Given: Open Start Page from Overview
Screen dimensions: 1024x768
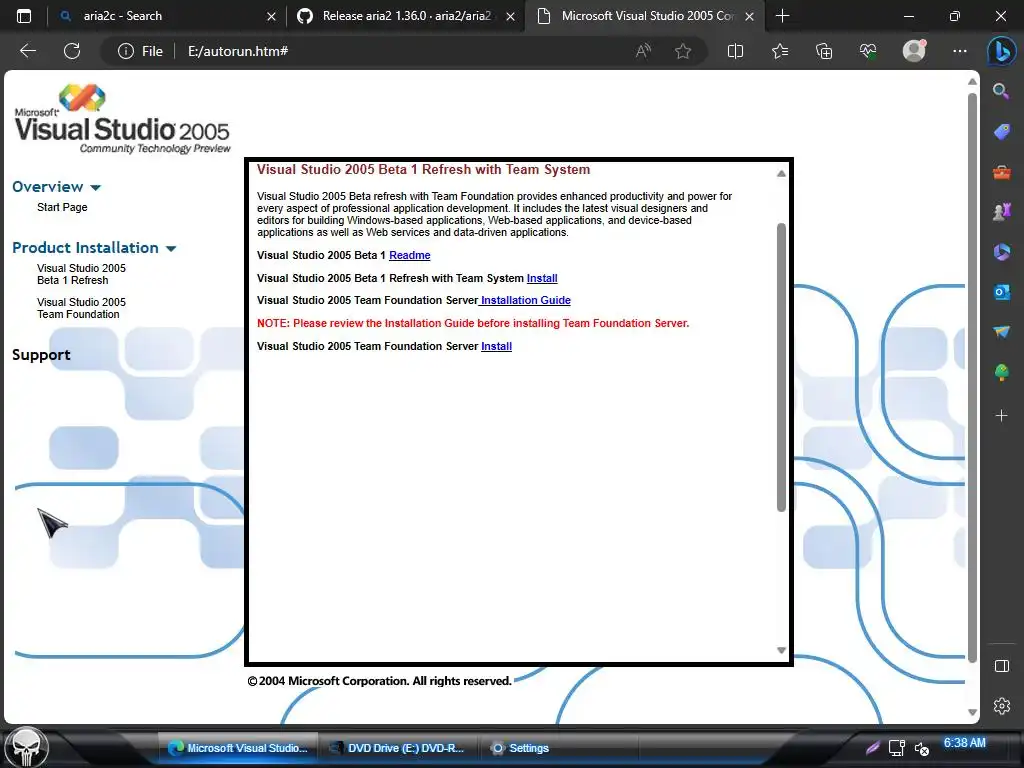Looking at the screenshot, I should 62,207.
